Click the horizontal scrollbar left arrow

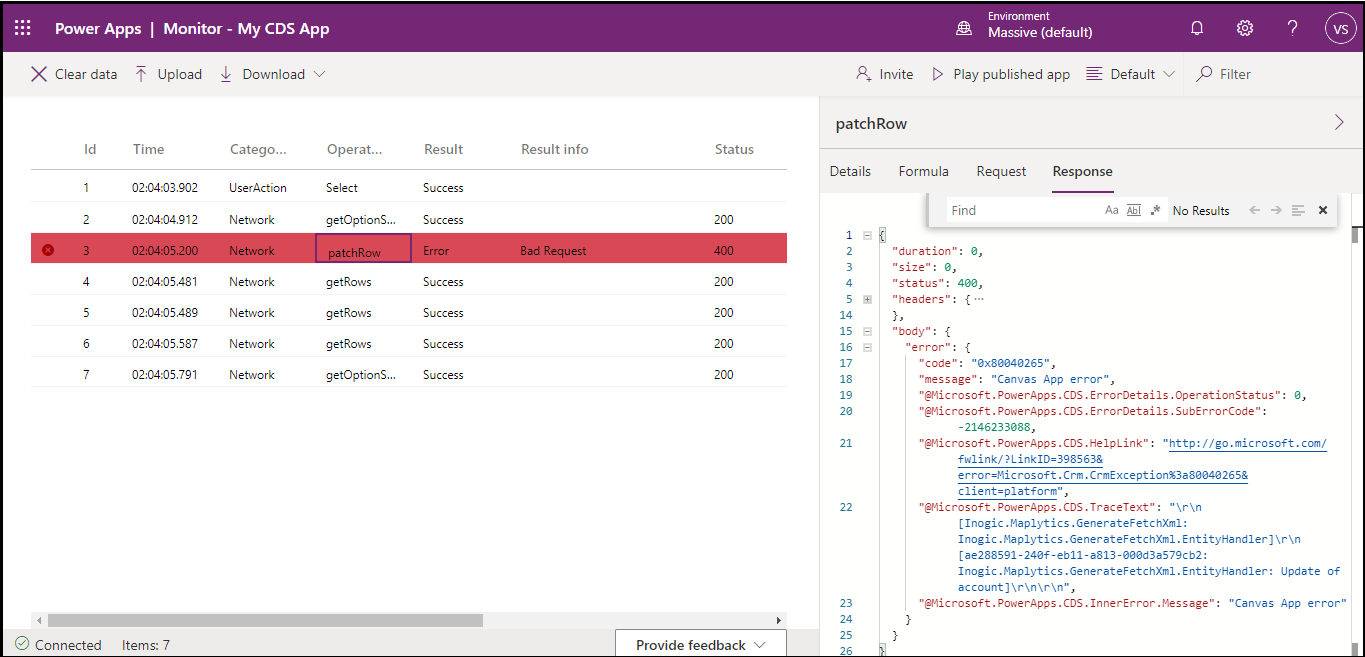pyautogui.click(x=38, y=620)
